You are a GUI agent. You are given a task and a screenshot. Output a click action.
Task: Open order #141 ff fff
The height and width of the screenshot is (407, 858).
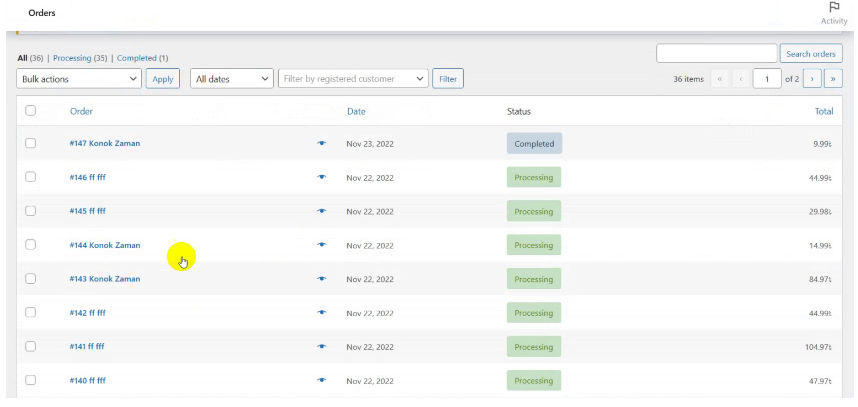[x=87, y=347]
